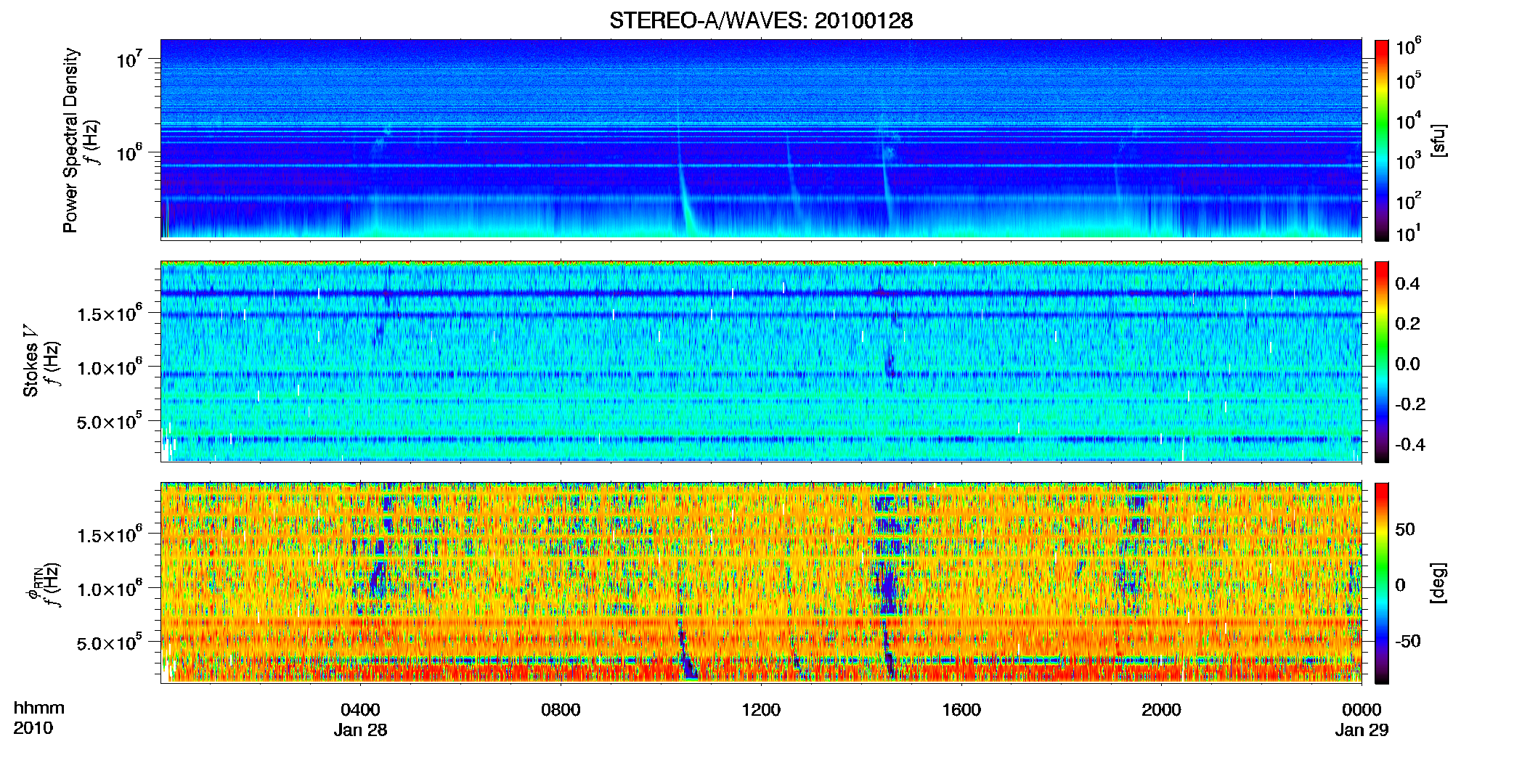Click the 5.0×10^5 tick on the Stokes V panel
1522x784 pixels.
pyautogui.click(x=110, y=421)
